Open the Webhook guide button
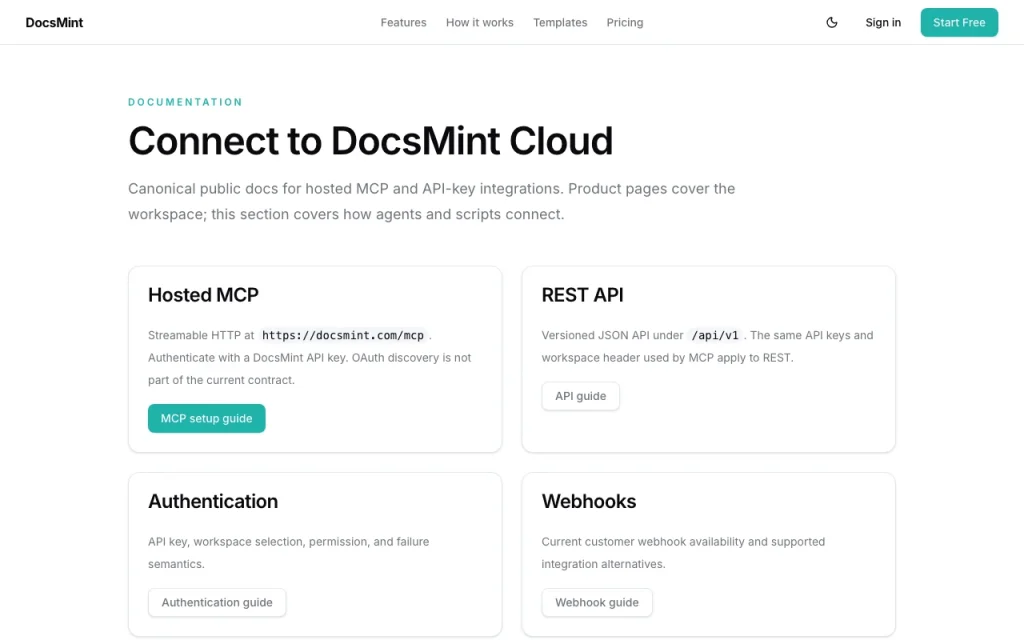The height and width of the screenshot is (640, 1024). click(x=596, y=602)
